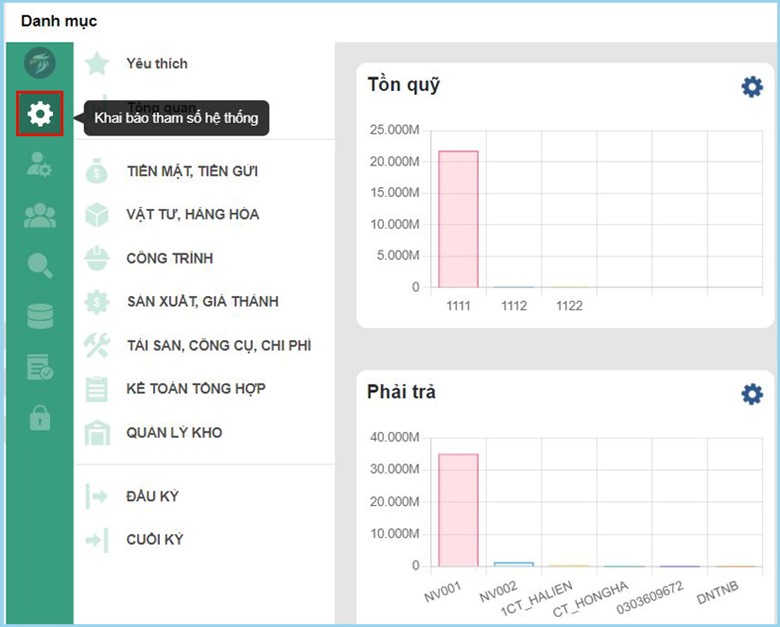The height and width of the screenshot is (627, 780).
Task: Click the app logo at sidebar top
Action: point(40,63)
